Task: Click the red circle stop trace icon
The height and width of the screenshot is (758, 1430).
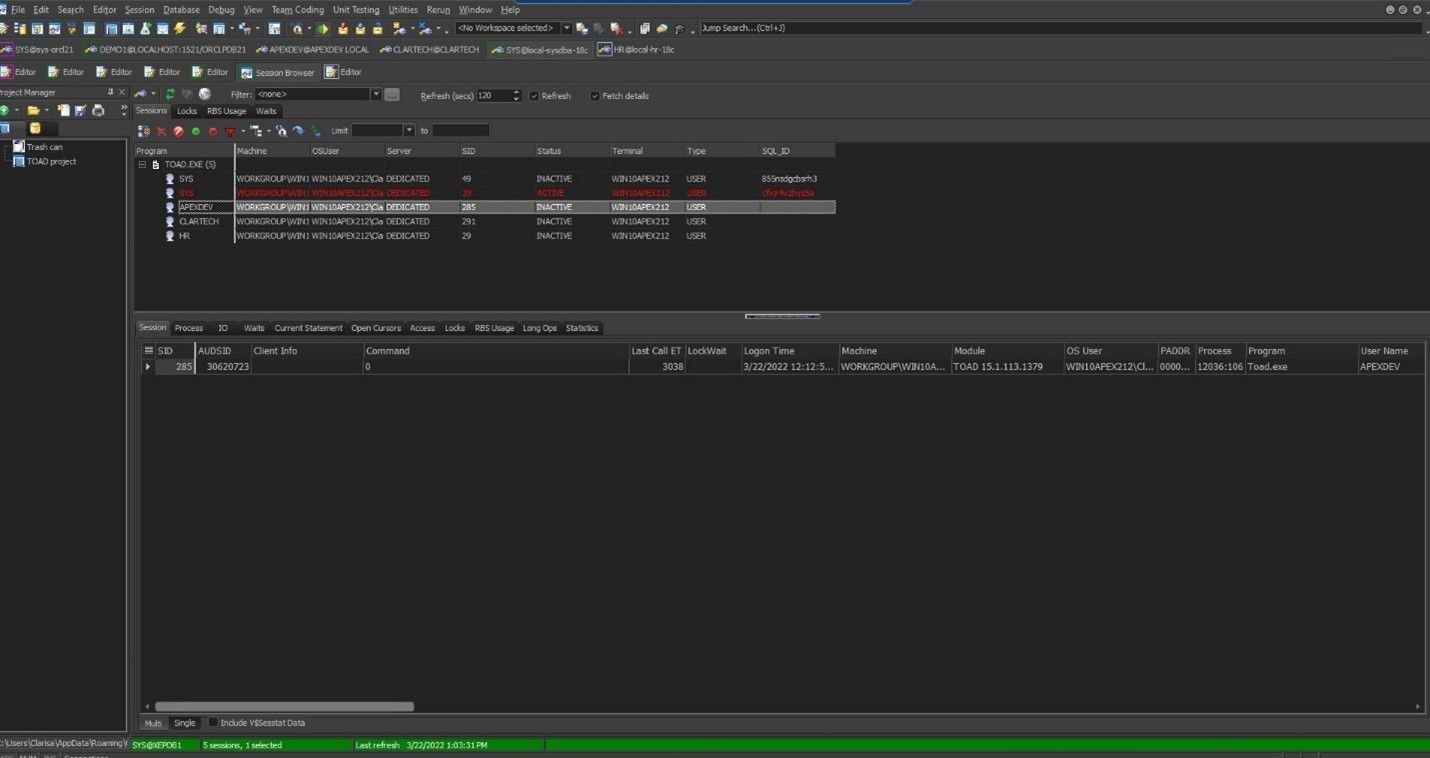Action: click(x=213, y=131)
